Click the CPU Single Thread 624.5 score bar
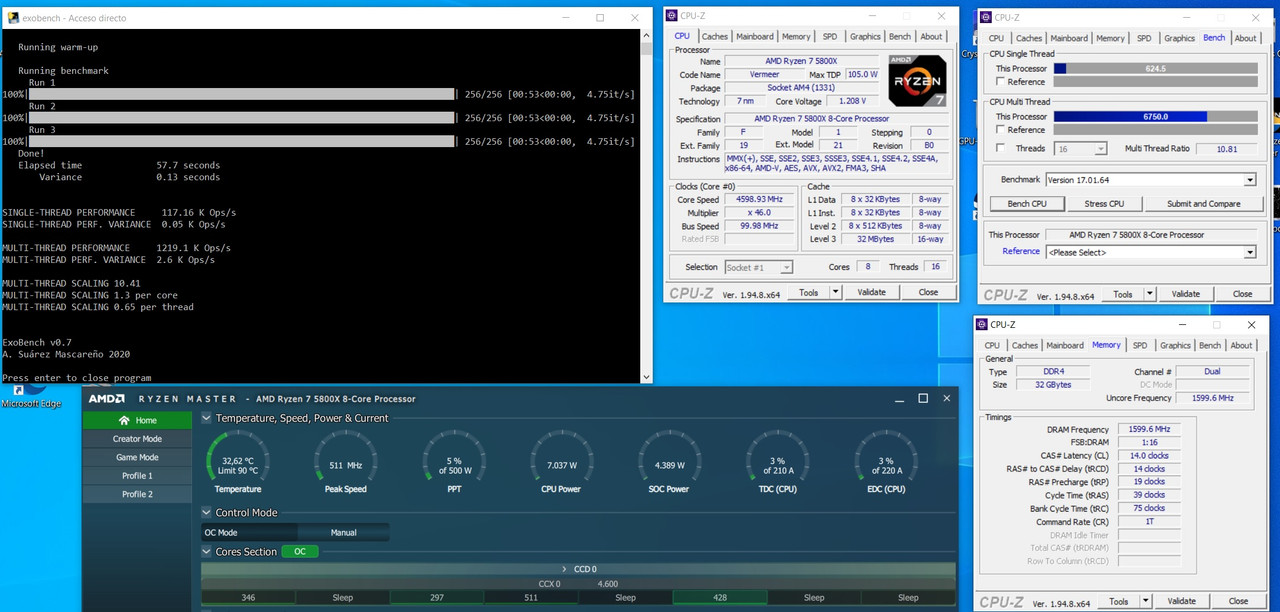The width and height of the screenshot is (1280, 612). pyautogui.click(x=1156, y=68)
